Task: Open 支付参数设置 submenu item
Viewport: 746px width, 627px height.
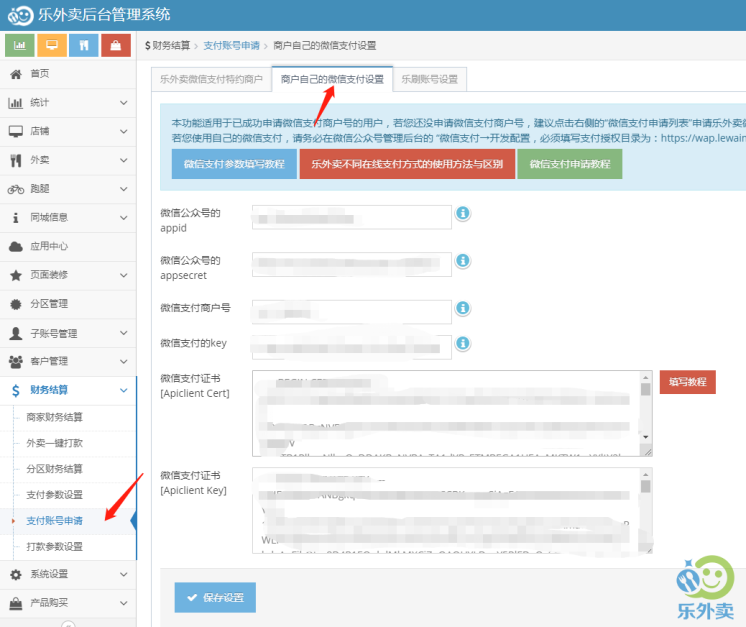Action: pyautogui.click(x=54, y=495)
